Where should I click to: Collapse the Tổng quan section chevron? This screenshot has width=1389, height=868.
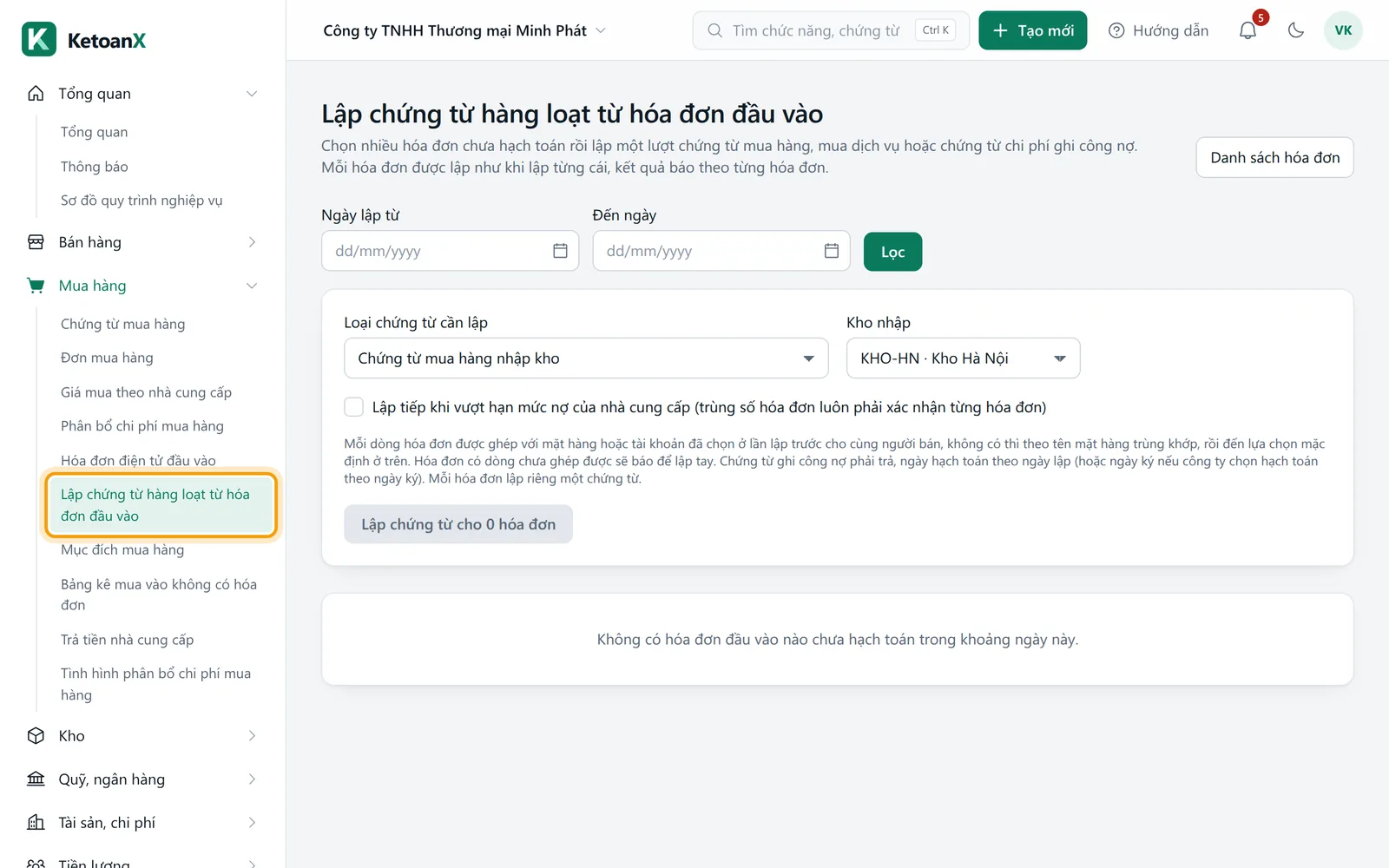click(252, 94)
